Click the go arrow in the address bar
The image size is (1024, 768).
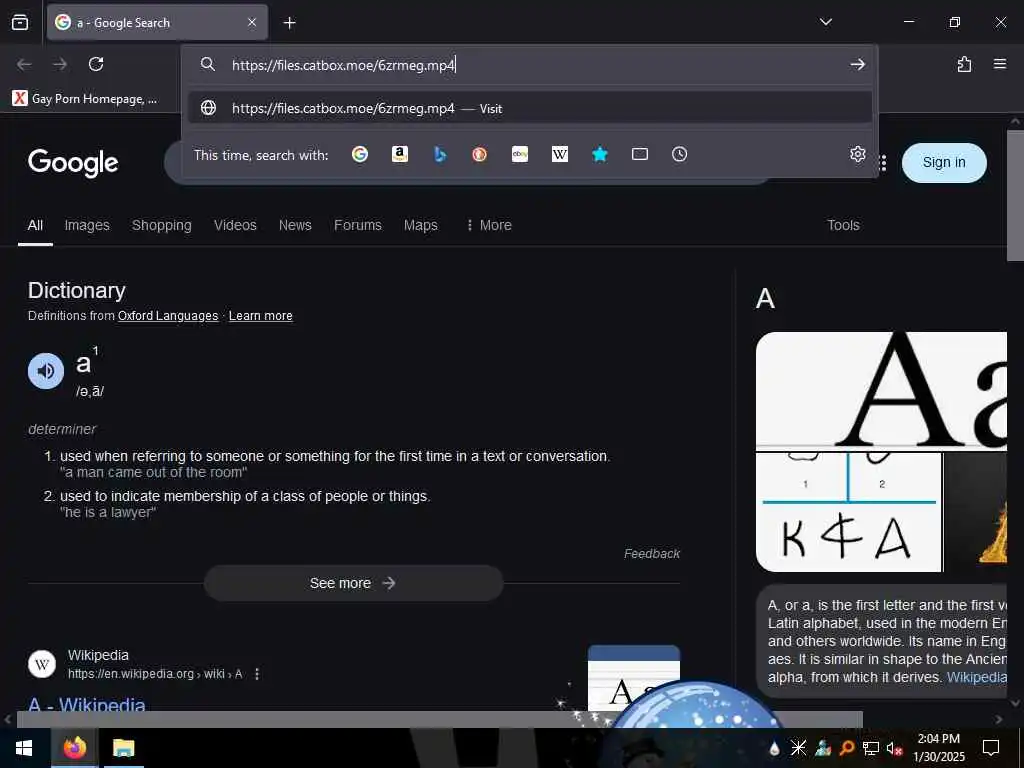[857, 65]
